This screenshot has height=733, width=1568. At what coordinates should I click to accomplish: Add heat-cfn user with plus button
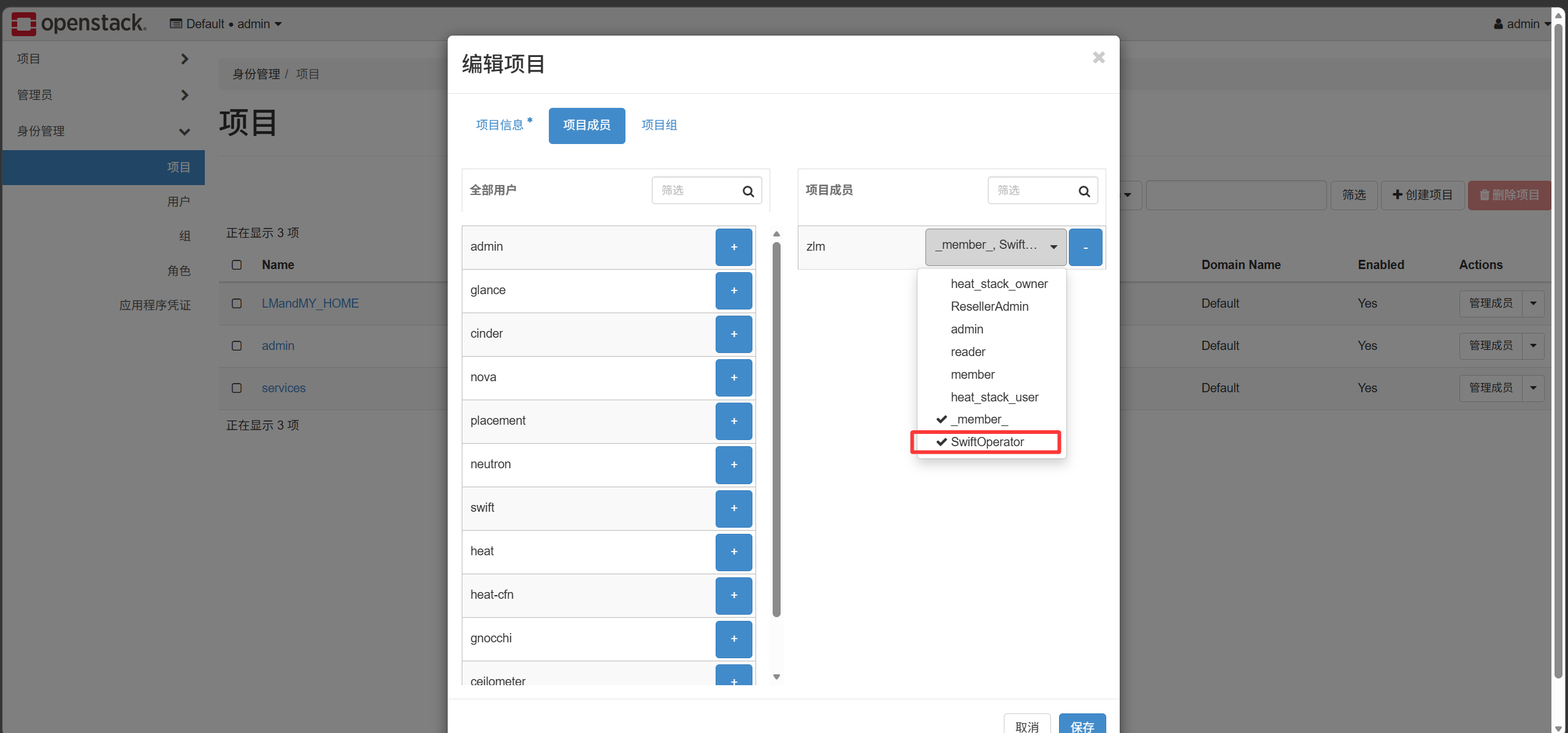tap(733, 595)
